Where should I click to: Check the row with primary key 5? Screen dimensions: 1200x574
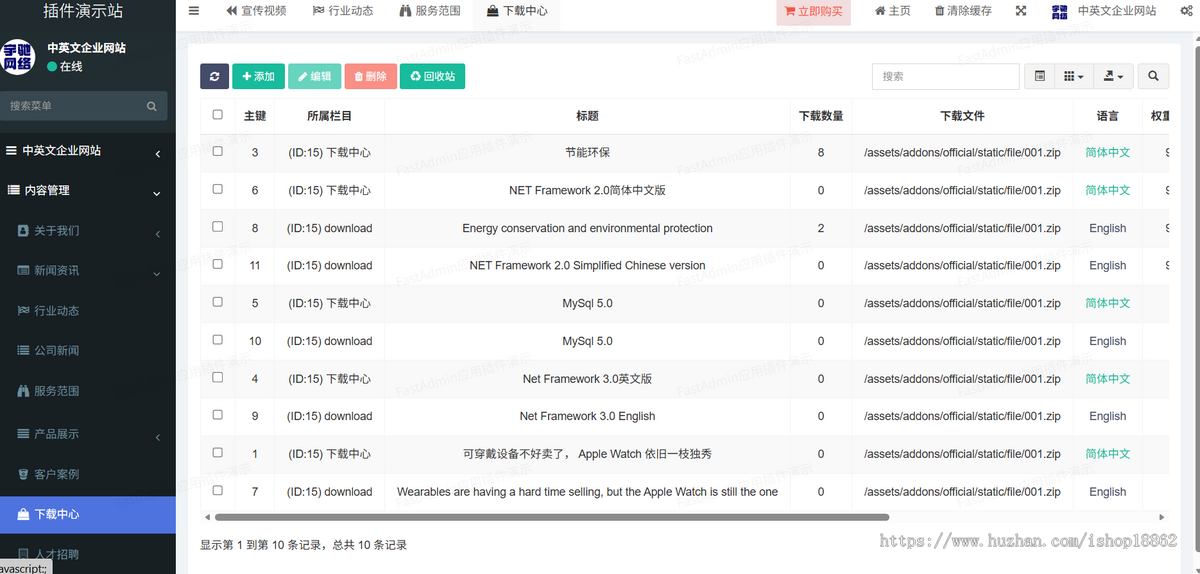click(218, 302)
